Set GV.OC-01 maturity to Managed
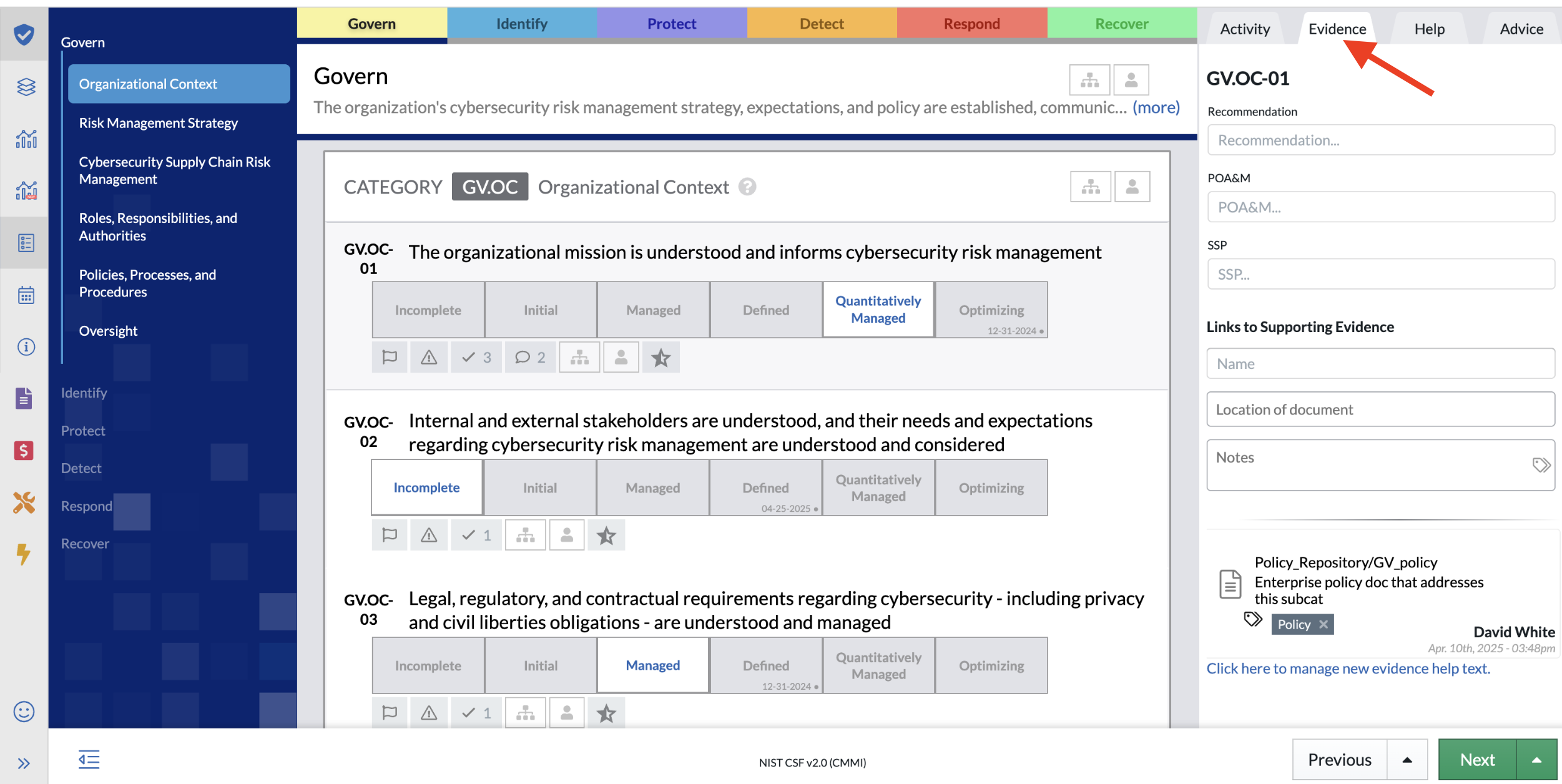Screen dimensions: 1562x784 click(x=653, y=310)
